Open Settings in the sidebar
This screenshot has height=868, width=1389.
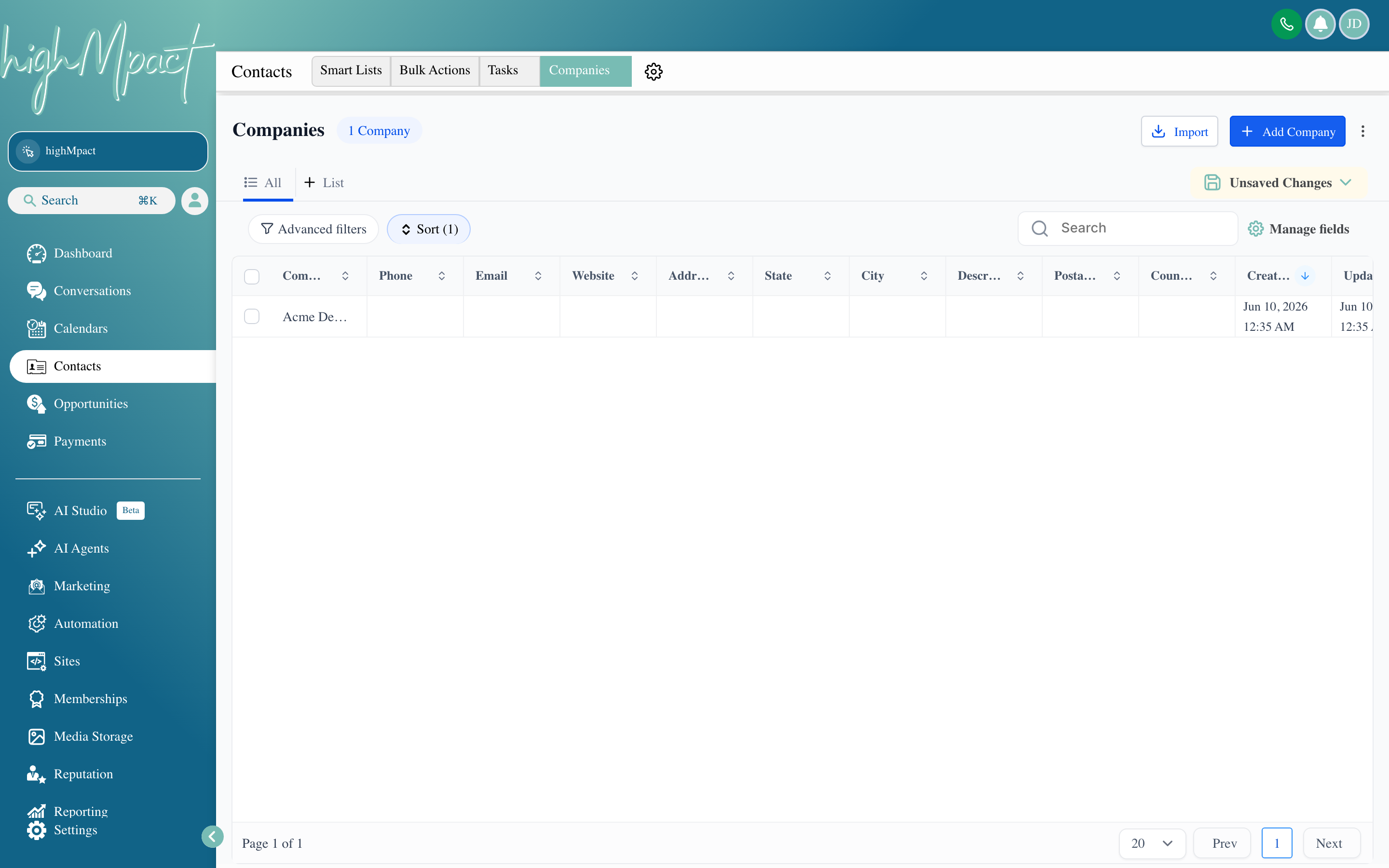tap(62, 830)
